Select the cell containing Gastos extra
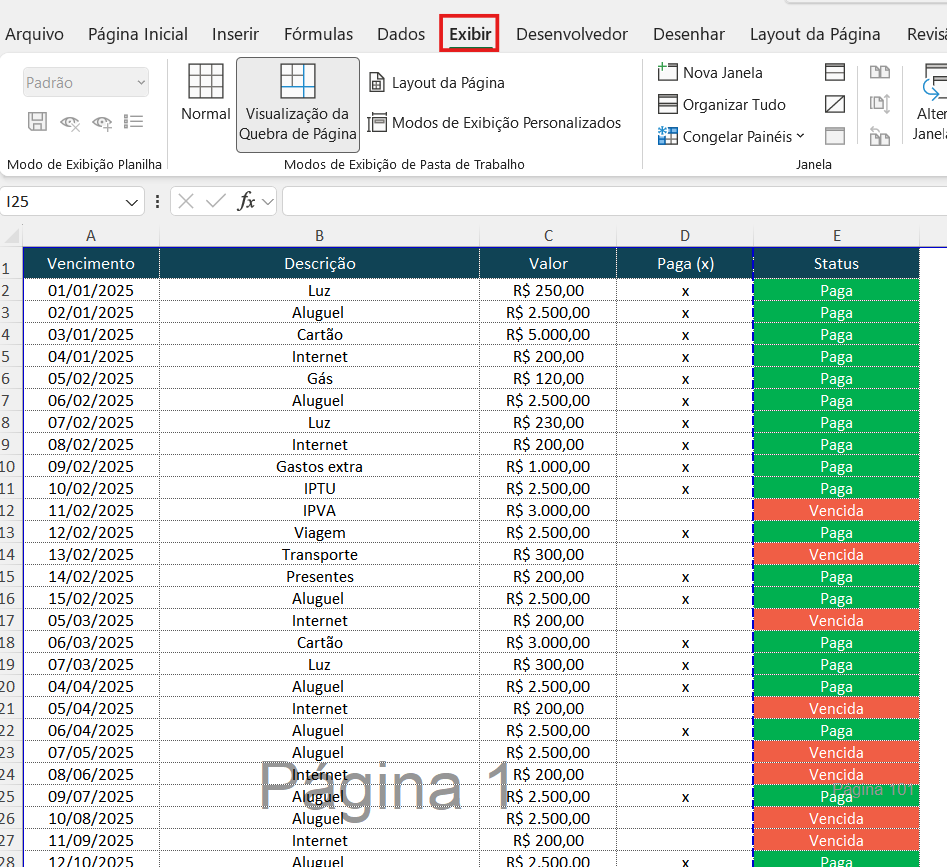Screen dimensions: 947x867 319,466
